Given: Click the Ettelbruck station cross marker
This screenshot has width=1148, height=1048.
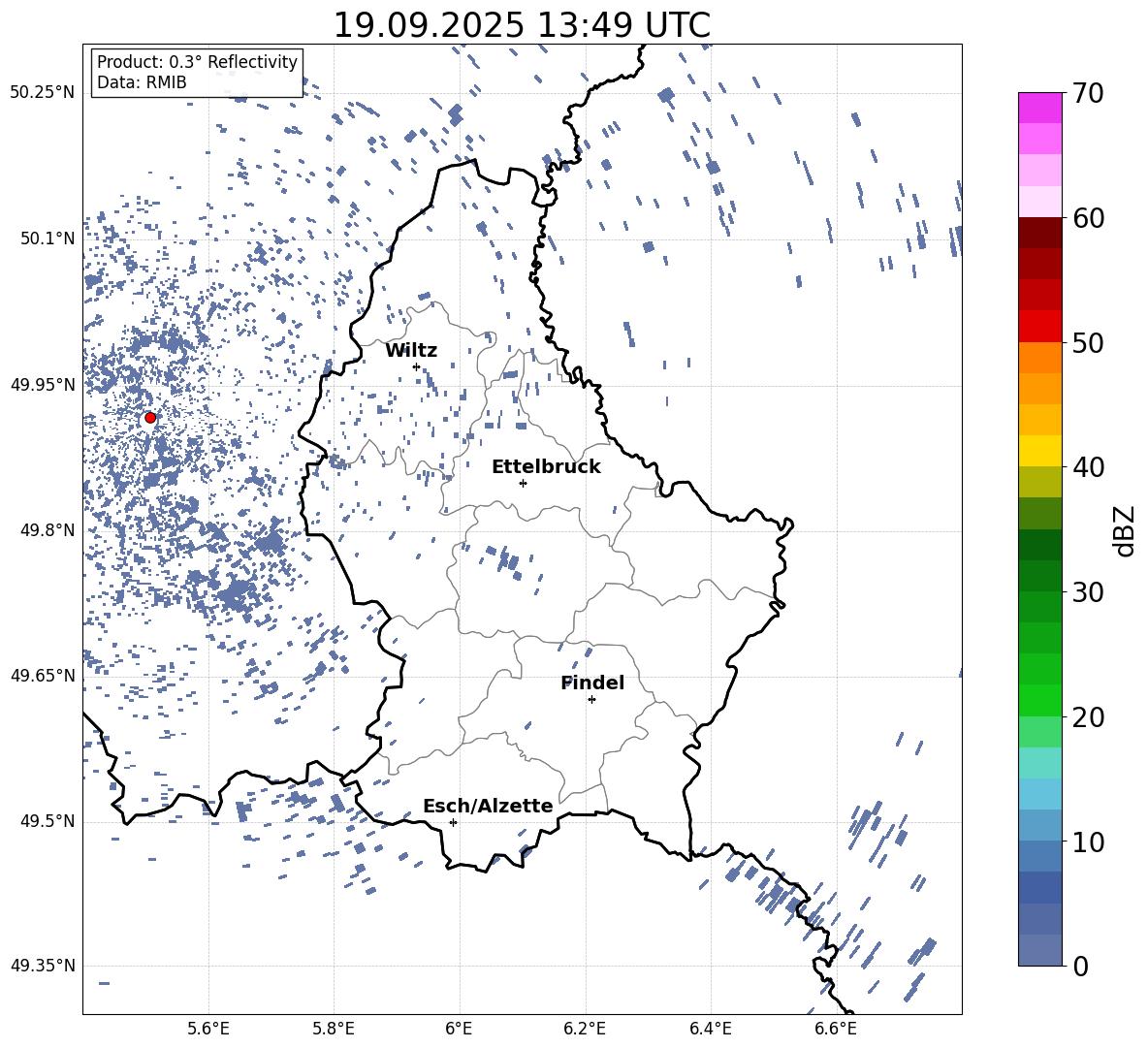Looking at the screenshot, I should click(x=523, y=483).
